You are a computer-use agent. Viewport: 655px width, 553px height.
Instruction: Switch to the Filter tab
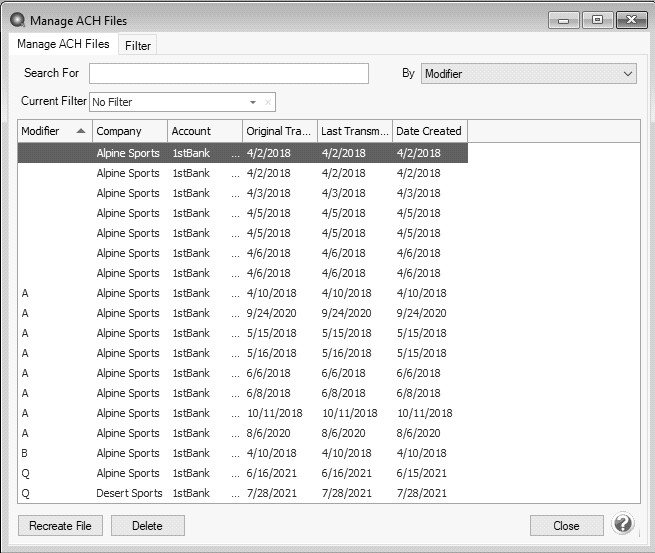pyautogui.click(x=138, y=46)
